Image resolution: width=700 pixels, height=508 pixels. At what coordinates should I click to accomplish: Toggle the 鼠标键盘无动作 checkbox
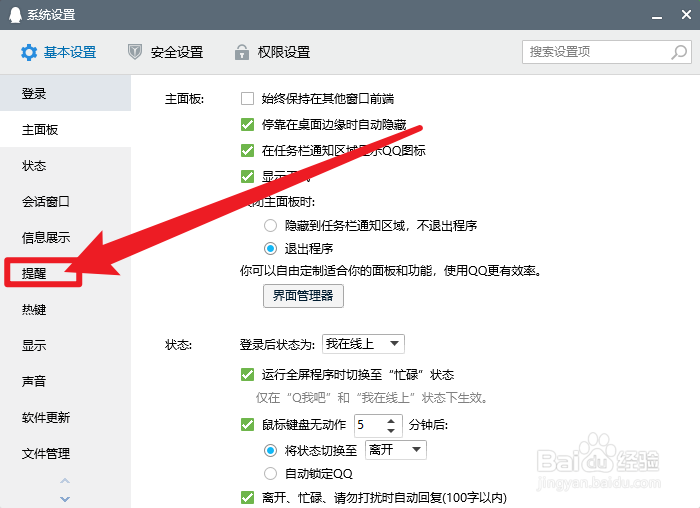pyautogui.click(x=247, y=425)
